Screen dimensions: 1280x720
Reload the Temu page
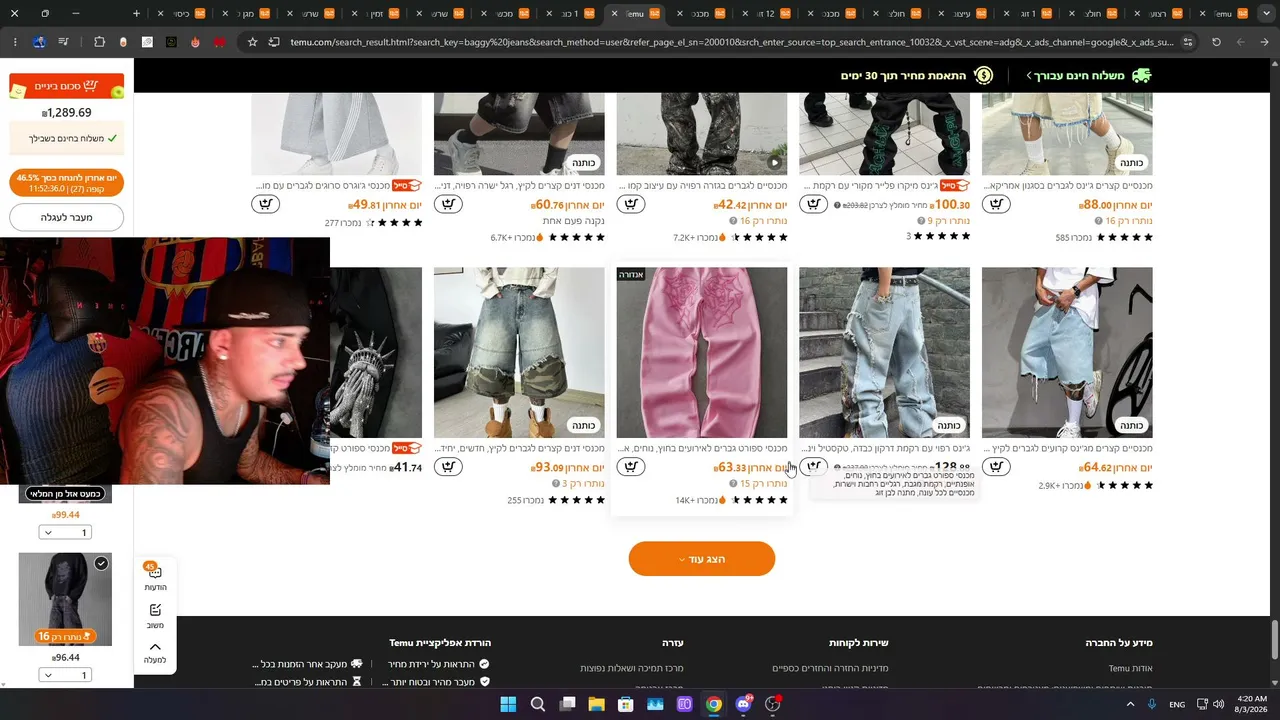[x=1216, y=42]
